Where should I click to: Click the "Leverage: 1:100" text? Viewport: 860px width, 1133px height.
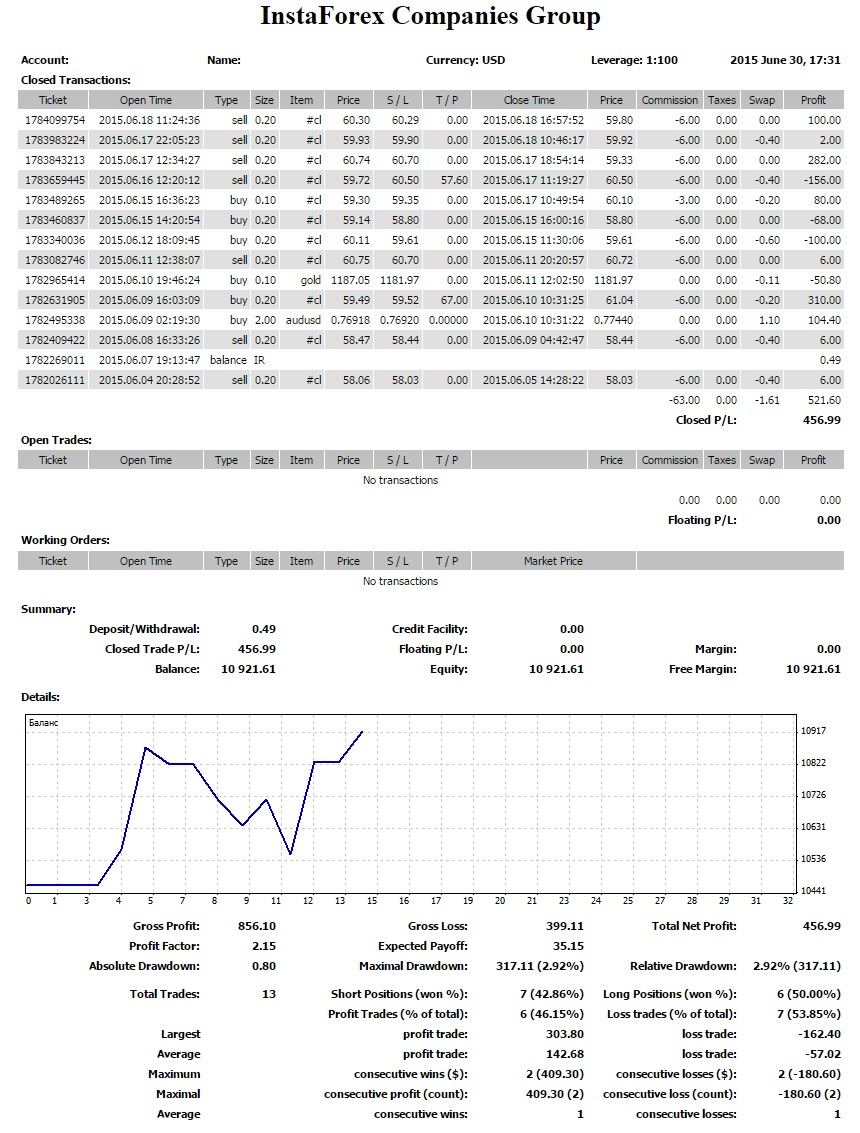635,60
